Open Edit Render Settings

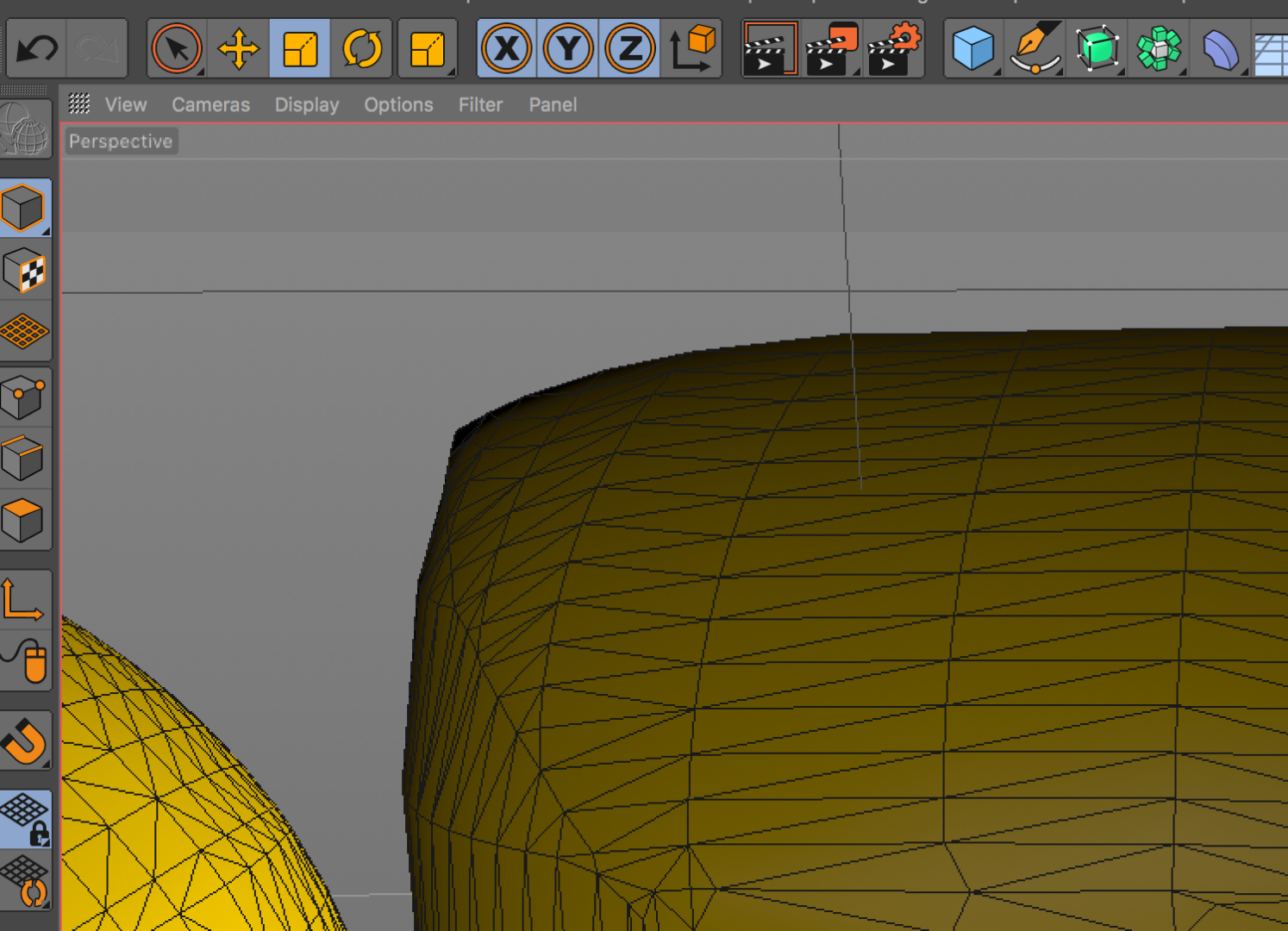(894, 48)
